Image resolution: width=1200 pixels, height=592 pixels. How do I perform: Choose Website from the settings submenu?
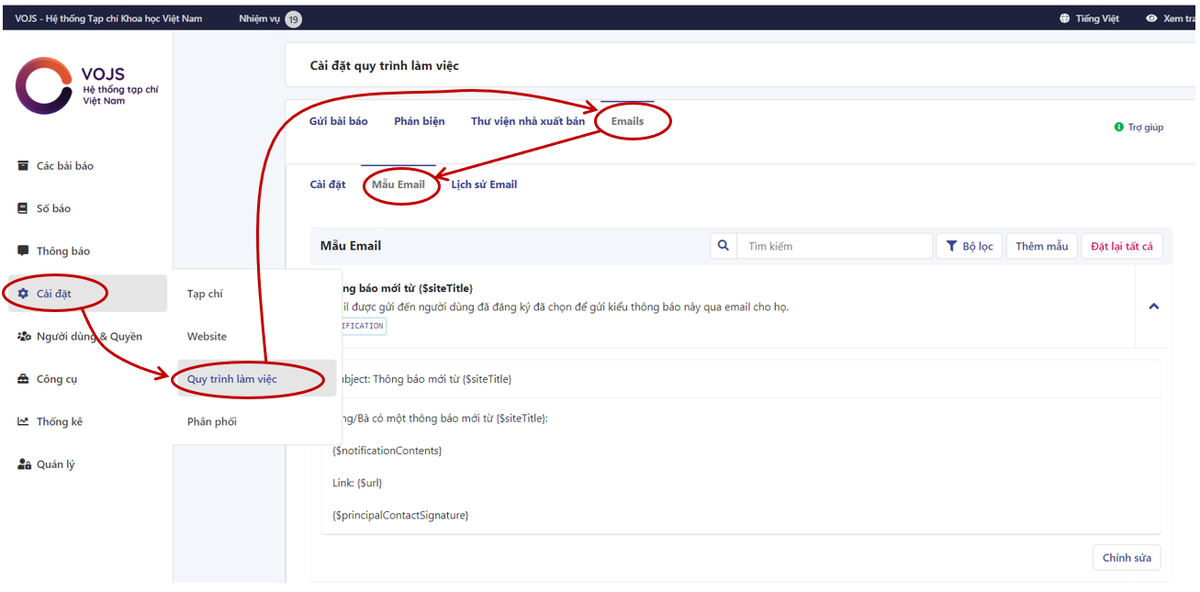coord(206,336)
